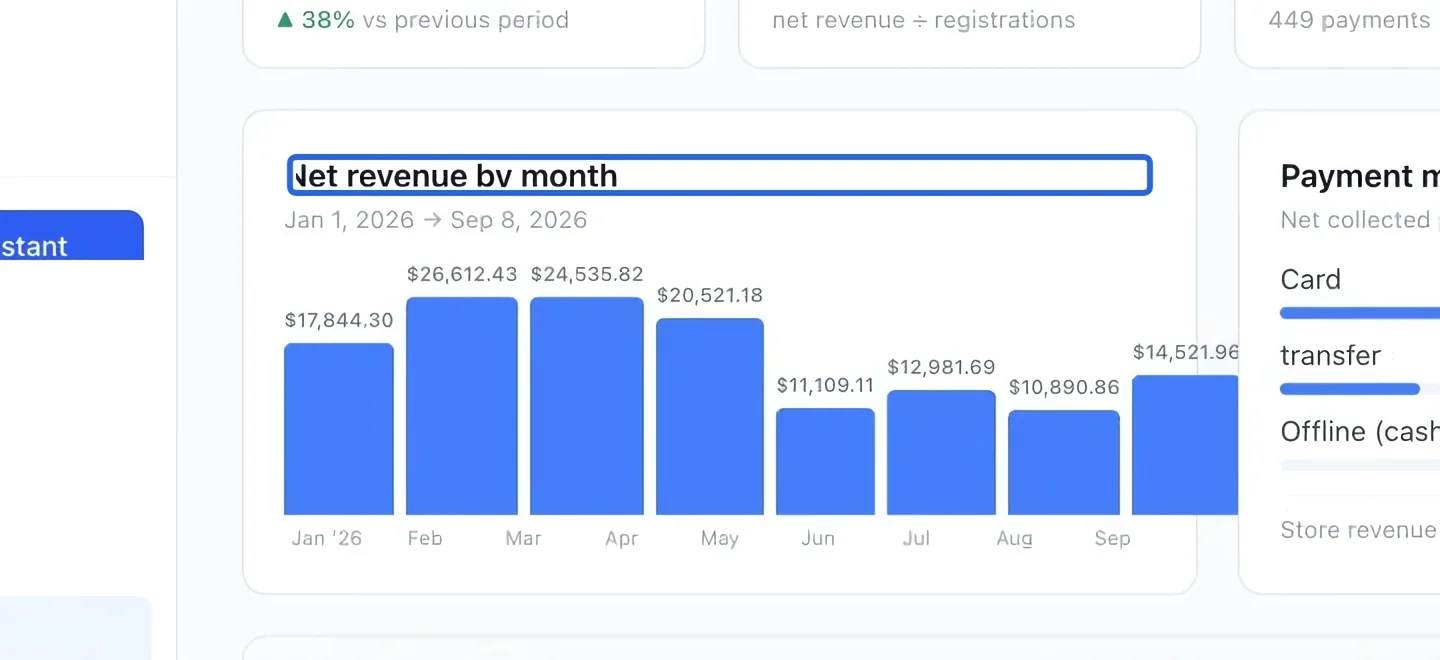Click the Card payment method label

tap(1311, 280)
